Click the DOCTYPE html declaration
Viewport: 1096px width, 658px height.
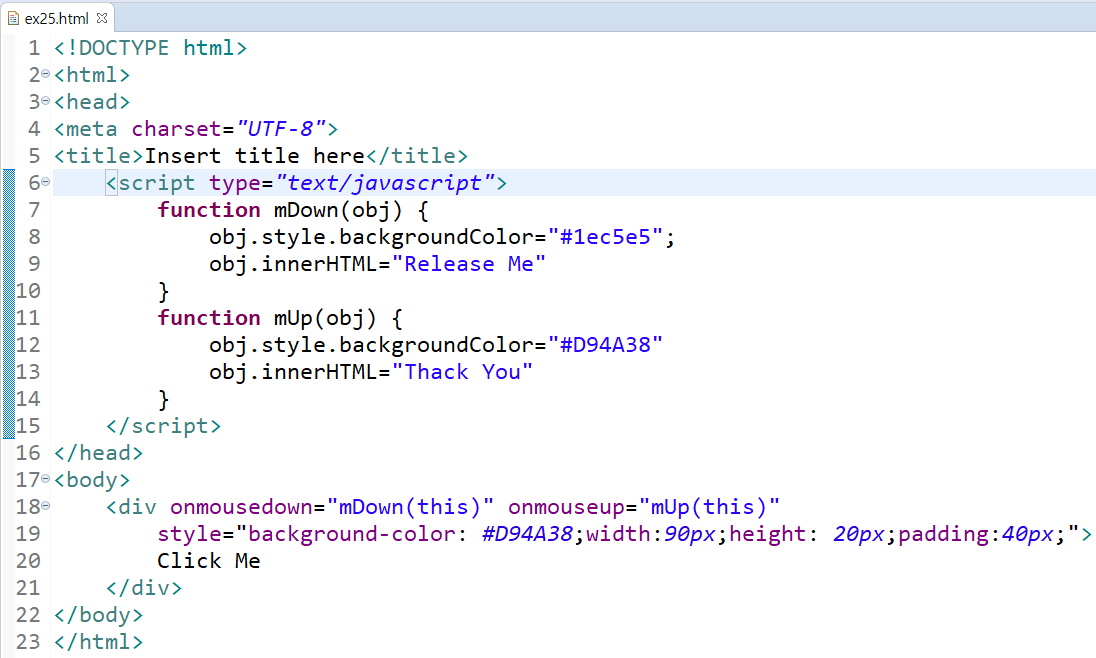click(x=150, y=48)
